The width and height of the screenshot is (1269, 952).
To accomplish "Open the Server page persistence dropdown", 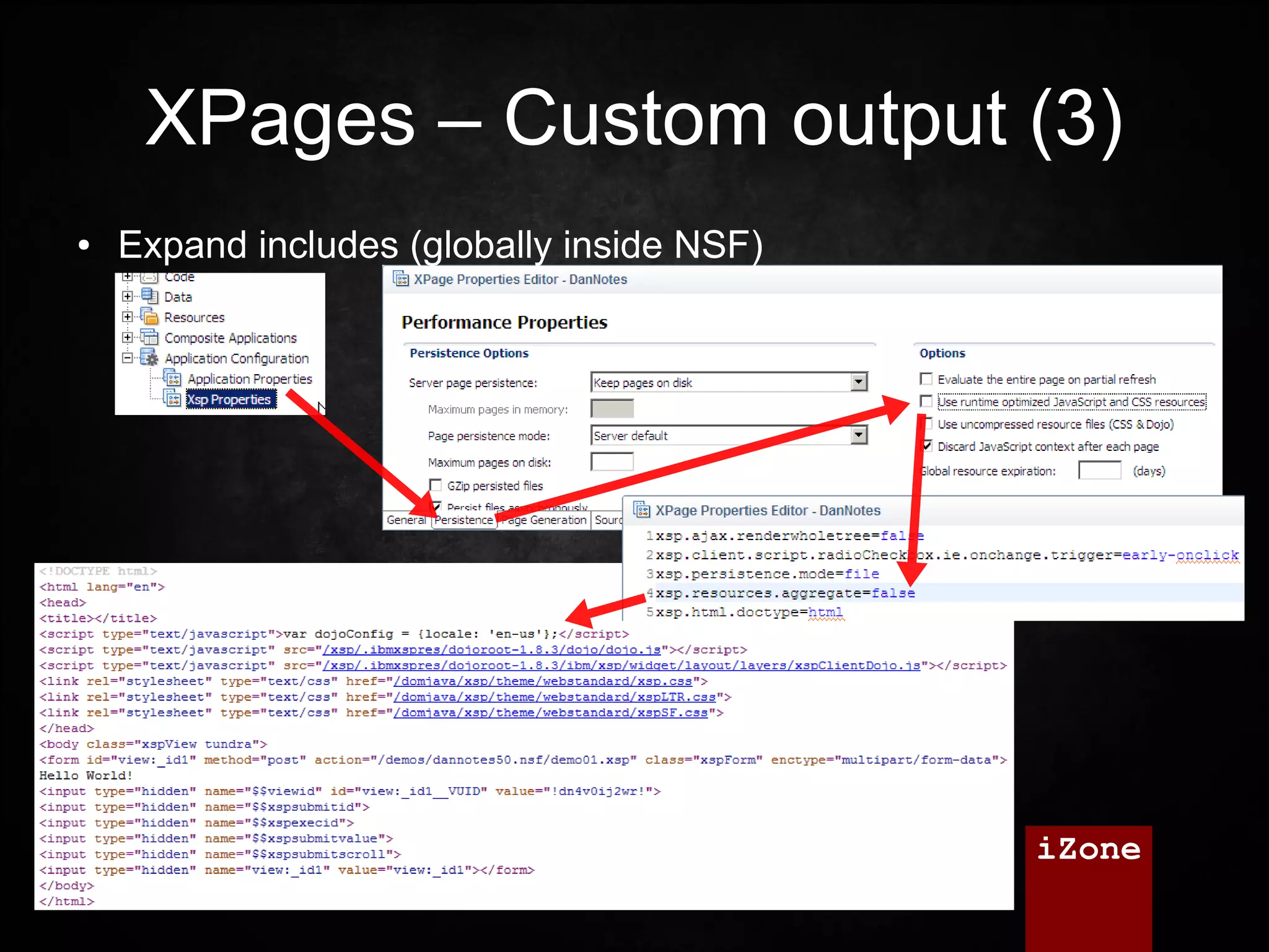I will click(x=858, y=382).
